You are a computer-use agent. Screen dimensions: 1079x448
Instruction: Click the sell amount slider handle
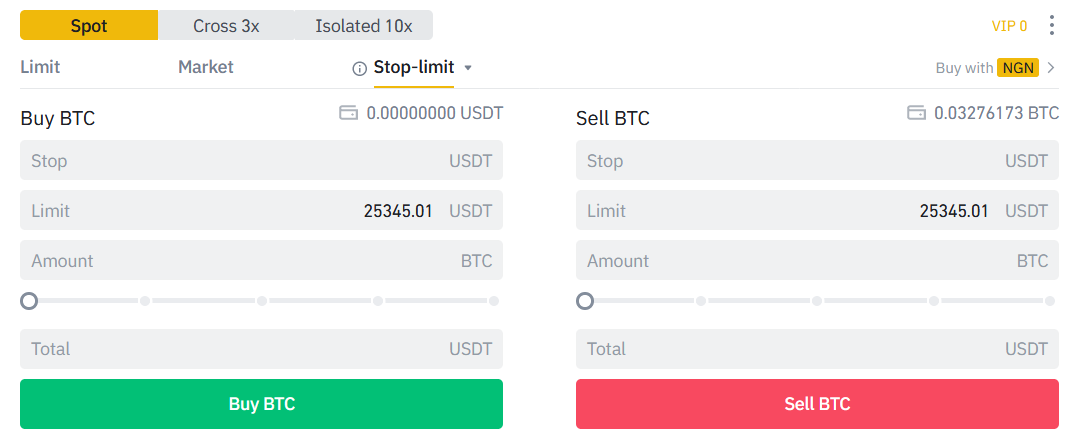coord(585,300)
